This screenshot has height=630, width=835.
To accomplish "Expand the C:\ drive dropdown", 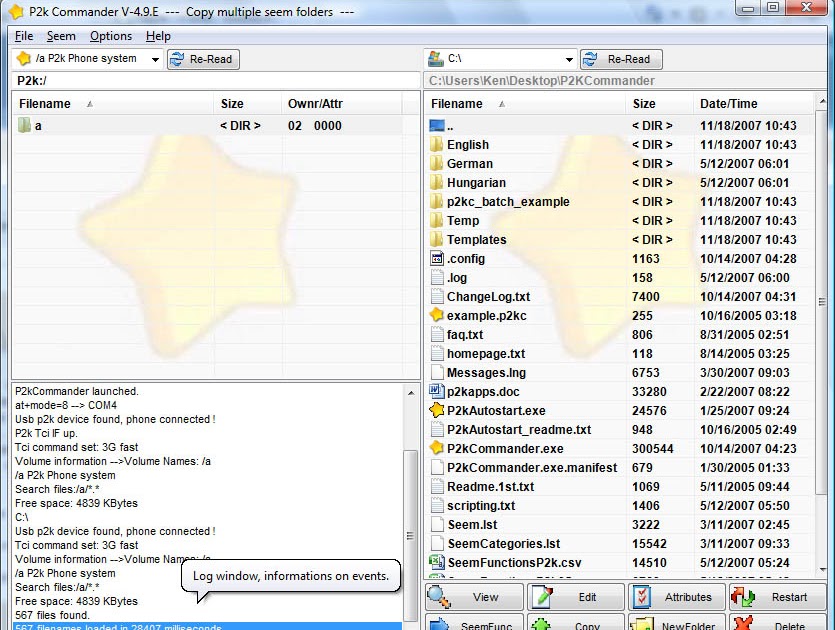I will (x=569, y=59).
